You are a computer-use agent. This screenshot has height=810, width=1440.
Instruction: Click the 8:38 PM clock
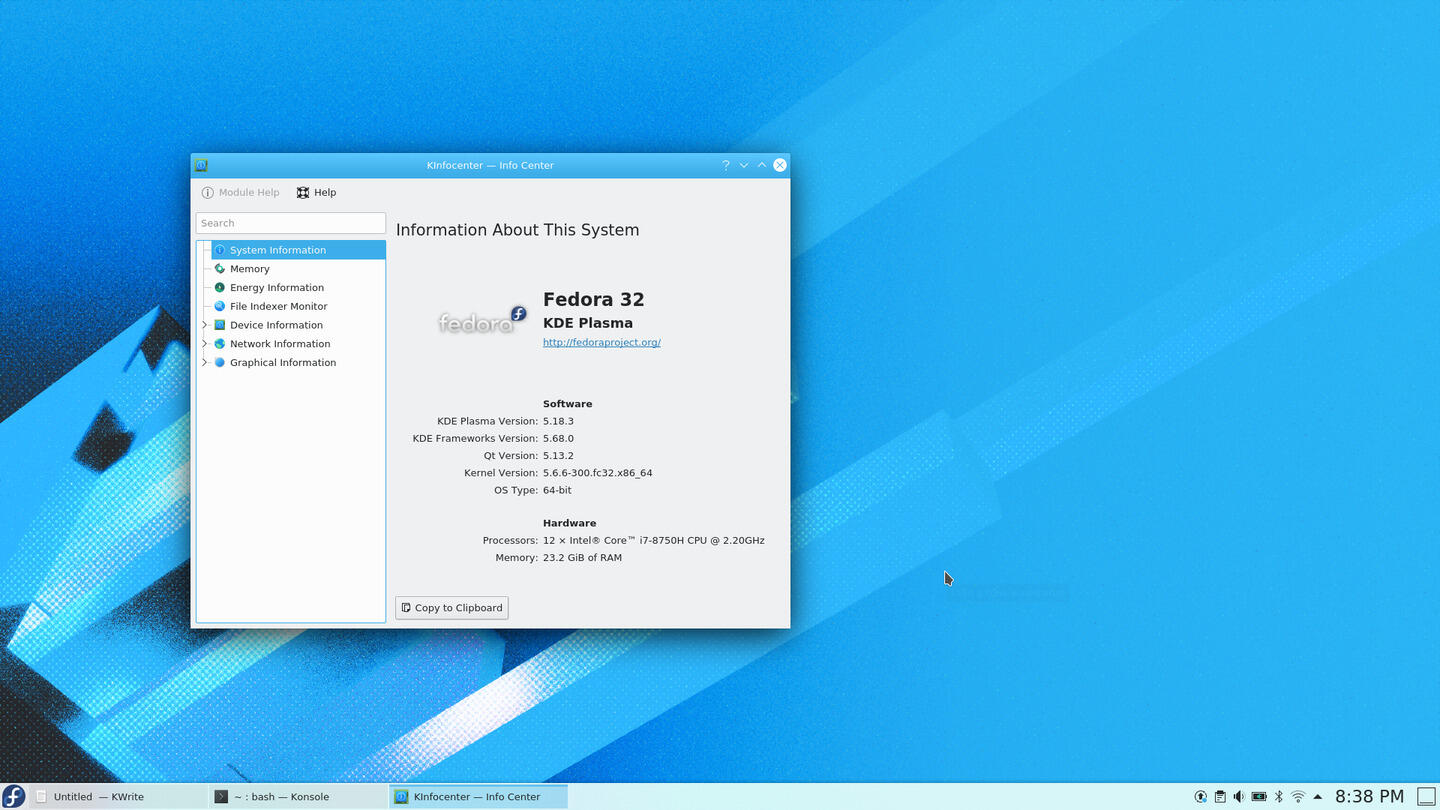1369,796
